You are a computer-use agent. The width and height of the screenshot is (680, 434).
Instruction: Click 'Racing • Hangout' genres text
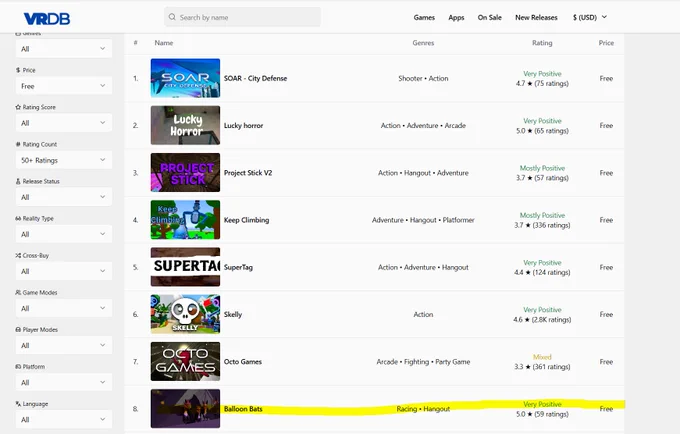pos(423,409)
